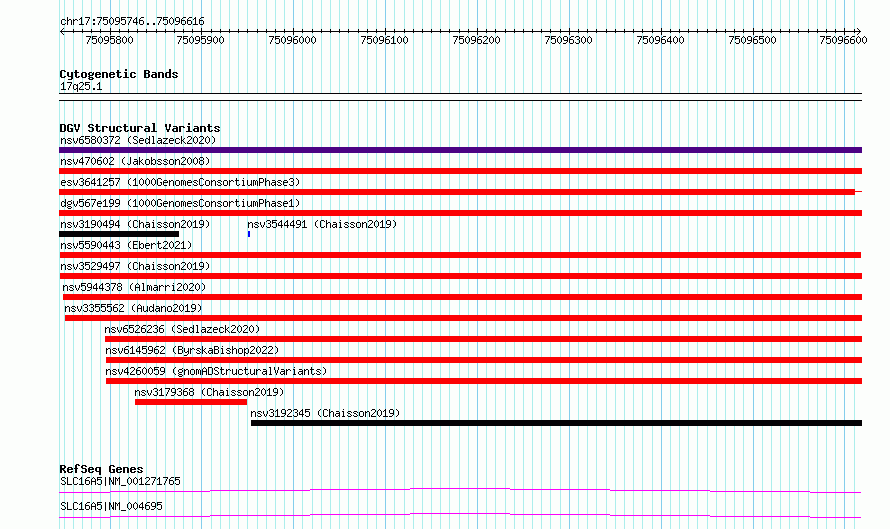Click the red nsv3355562 variant bar
The height and width of the screenshot is (529, 890).
pos(464,318)
